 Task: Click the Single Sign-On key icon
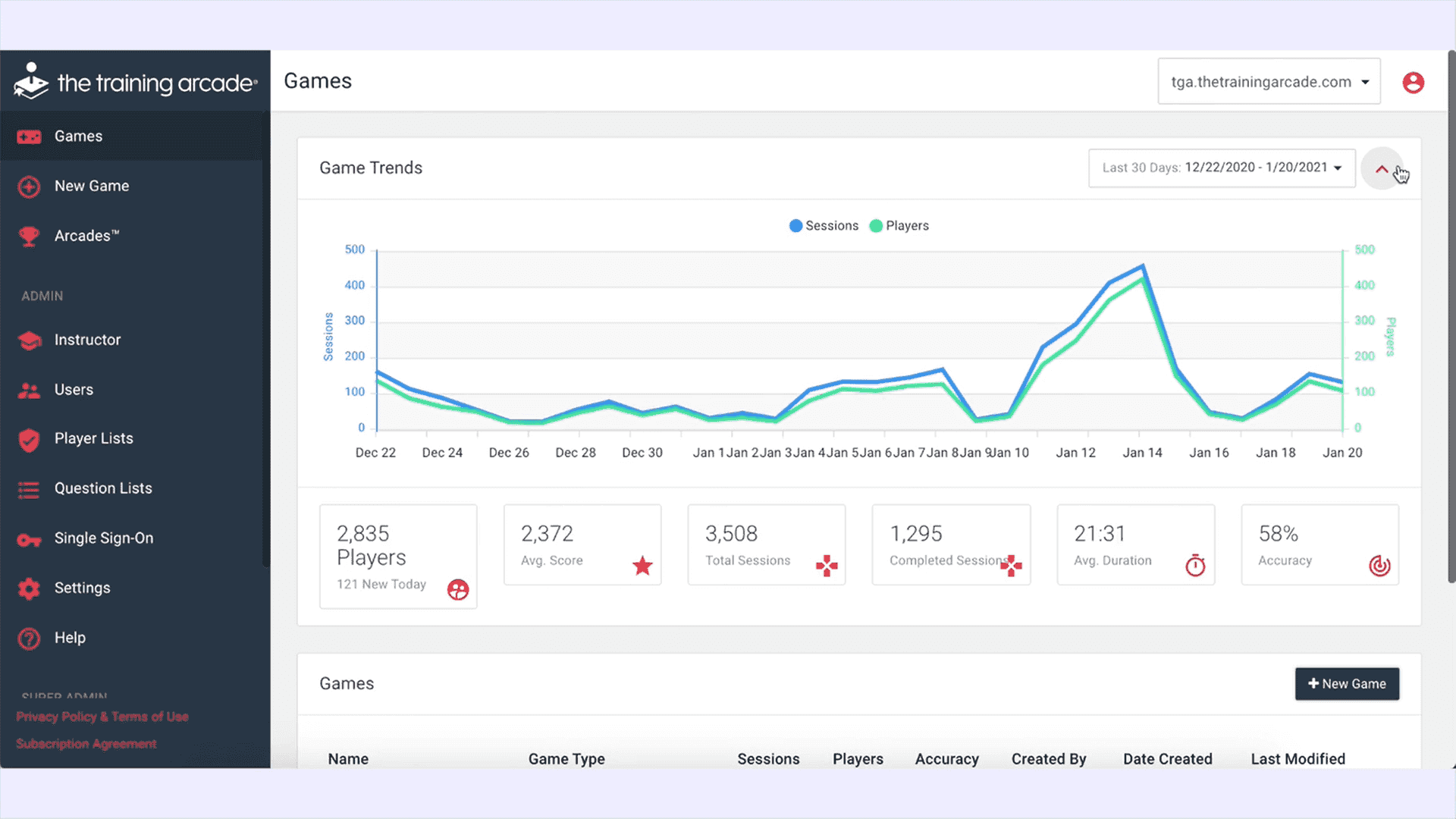tap(29, 540)
